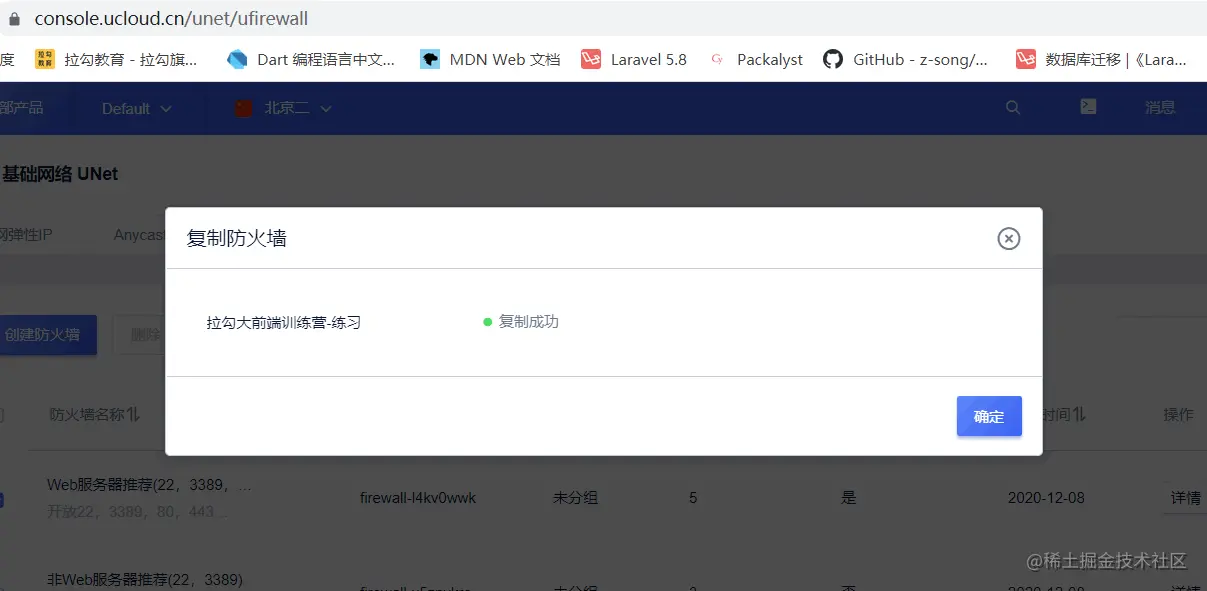Screen dimensions: 1207x591
Task: Open the cloud shell terminal icon
Action: (x=1089, y=107)
